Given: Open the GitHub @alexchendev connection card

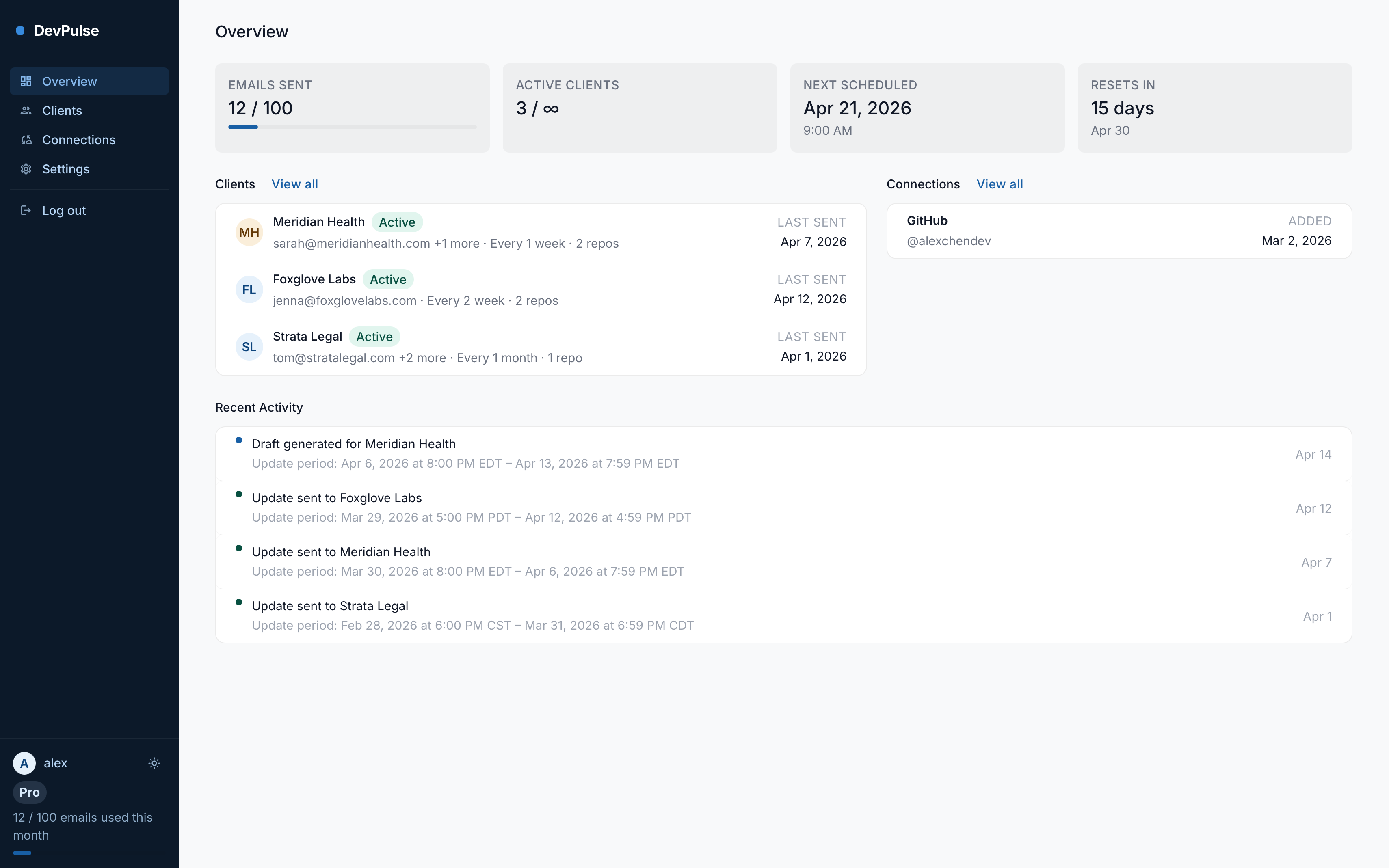Looking at the screenshot, I should pos(1119,231).
